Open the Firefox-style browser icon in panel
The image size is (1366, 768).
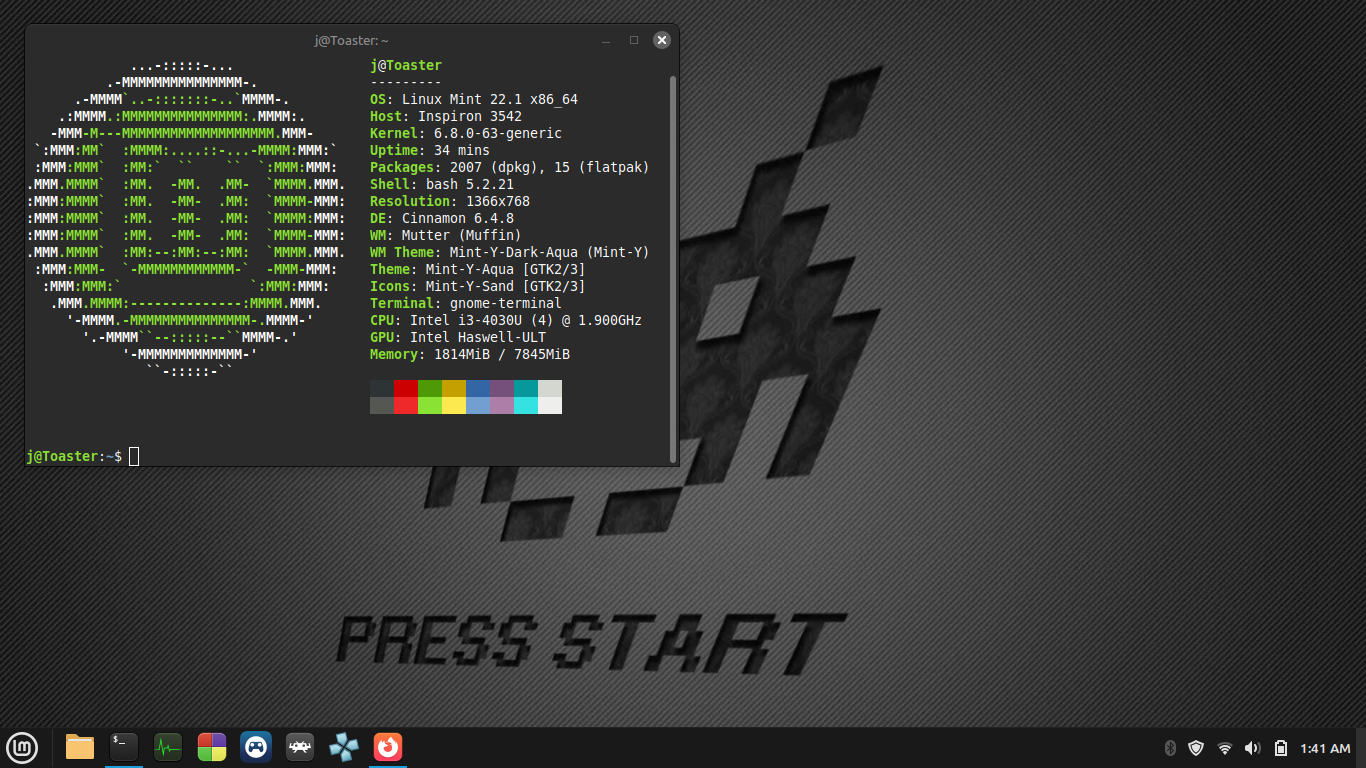click(388, 747)
